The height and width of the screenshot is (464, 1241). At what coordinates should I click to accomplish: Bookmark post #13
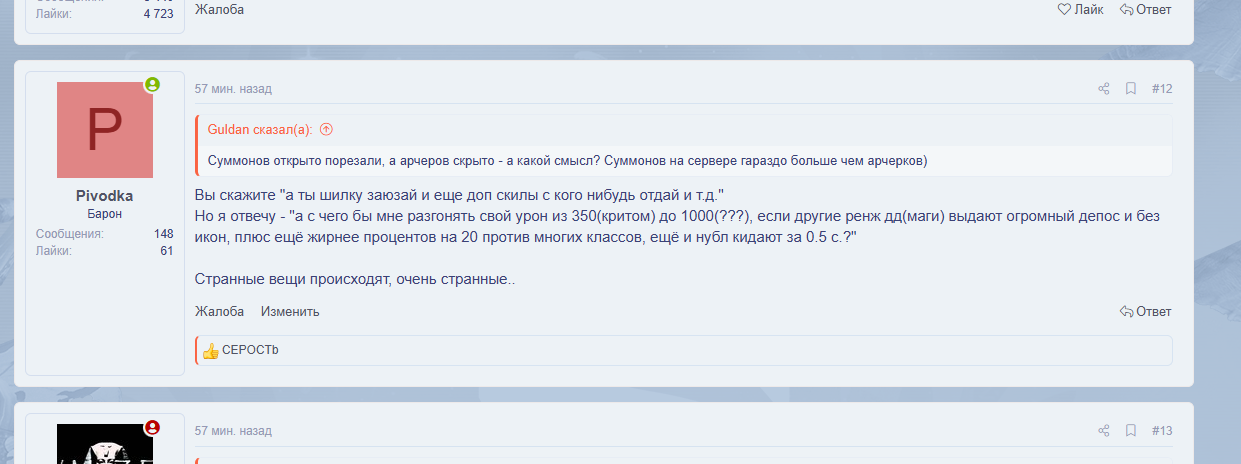[1131, 431]
